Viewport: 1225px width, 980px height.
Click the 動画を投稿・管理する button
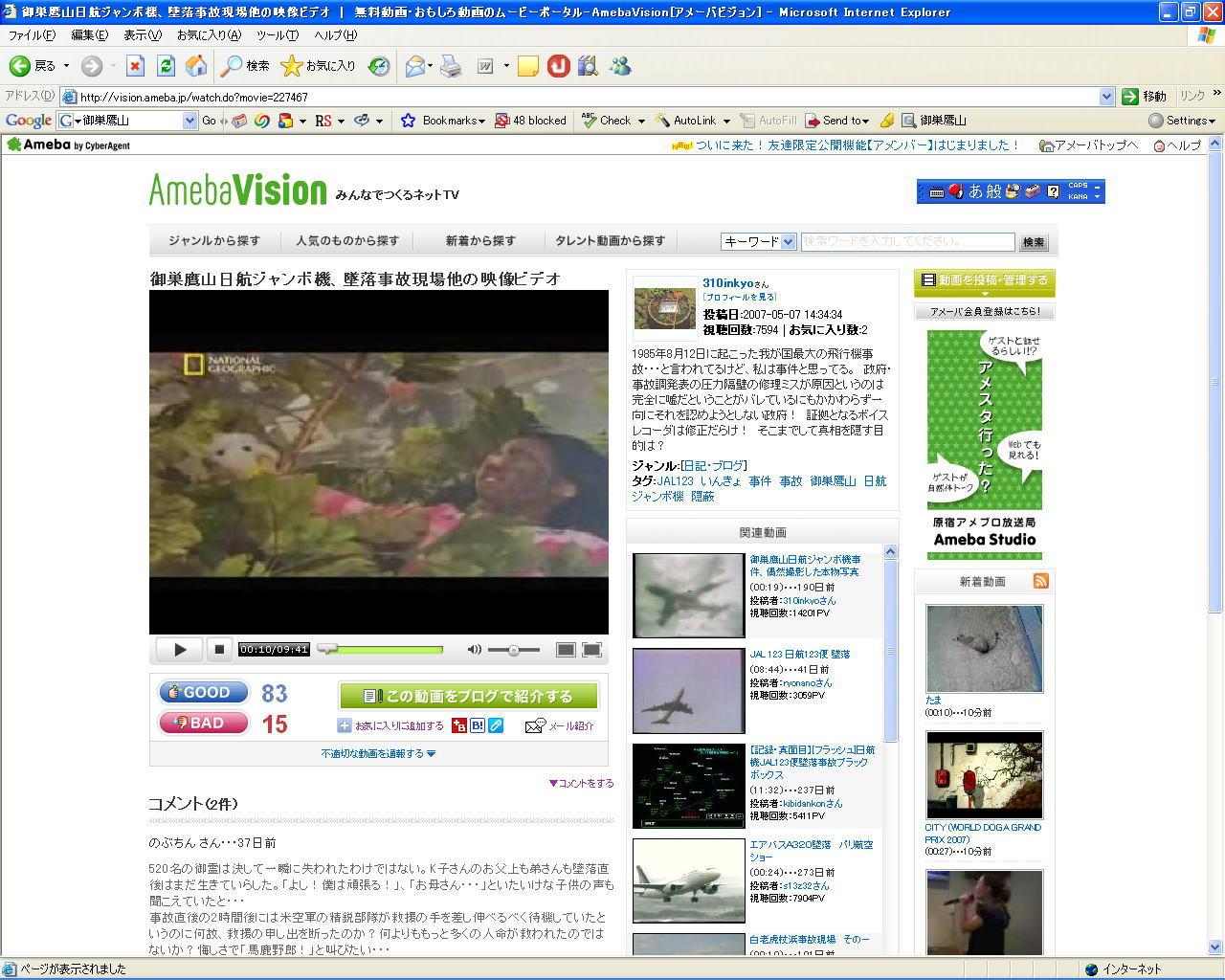985,280
